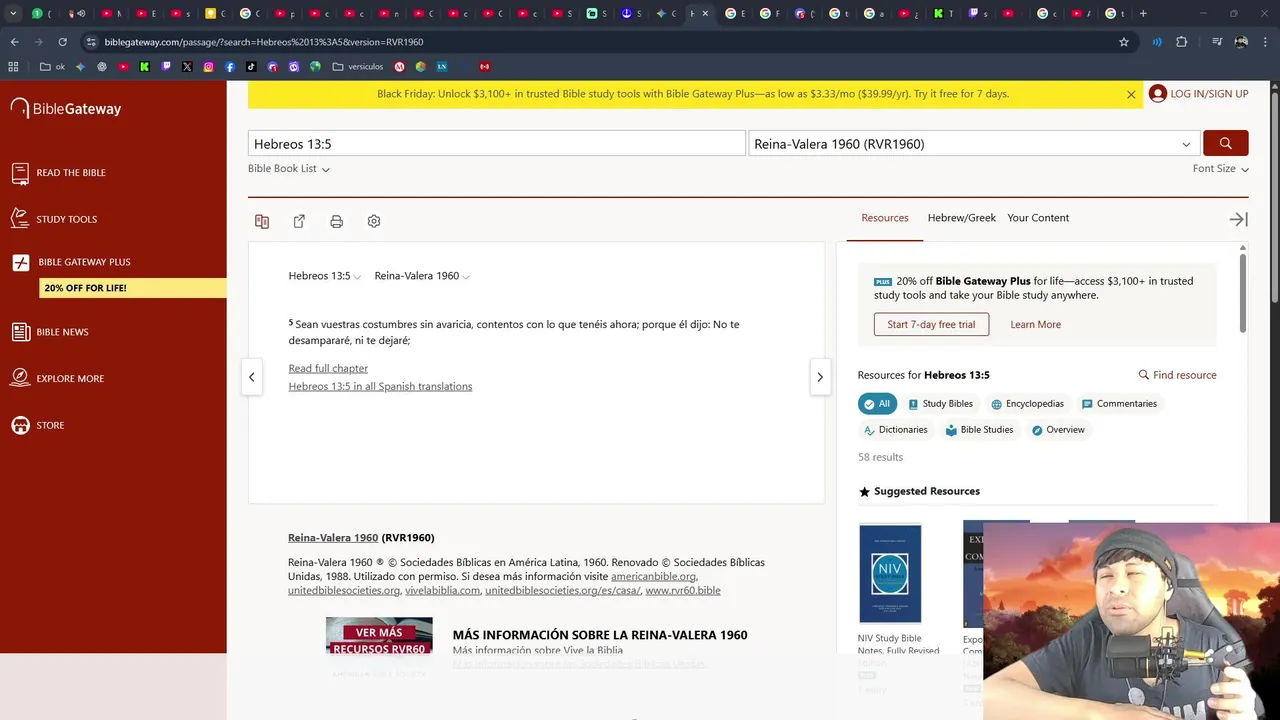
Task: Expand the Reina-Valera 1960 passage version selector
Action: pyautogui.click(x=422, y=276)
